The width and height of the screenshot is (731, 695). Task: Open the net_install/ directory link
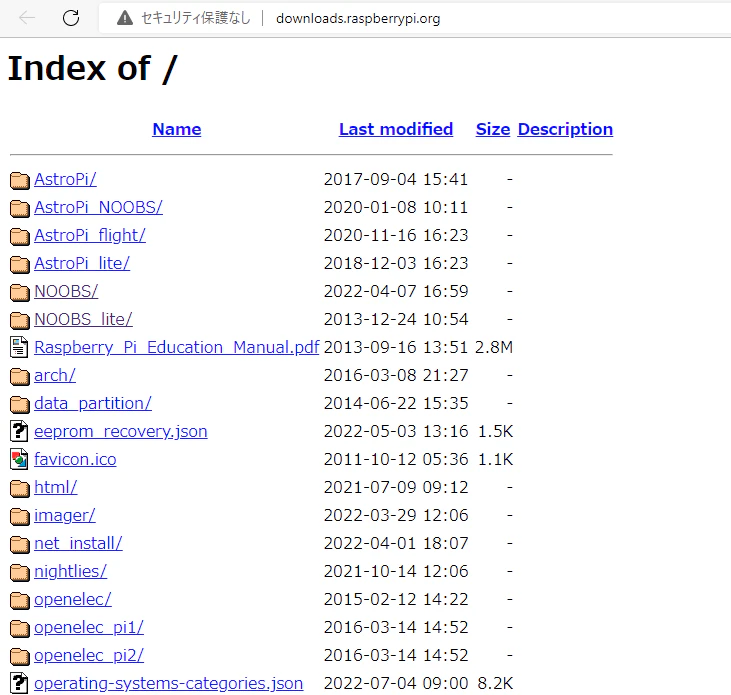click(x=78, y=543)
